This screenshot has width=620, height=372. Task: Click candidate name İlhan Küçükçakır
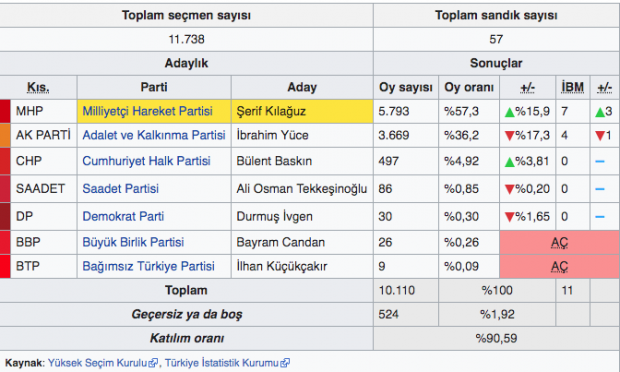point(282,266)
